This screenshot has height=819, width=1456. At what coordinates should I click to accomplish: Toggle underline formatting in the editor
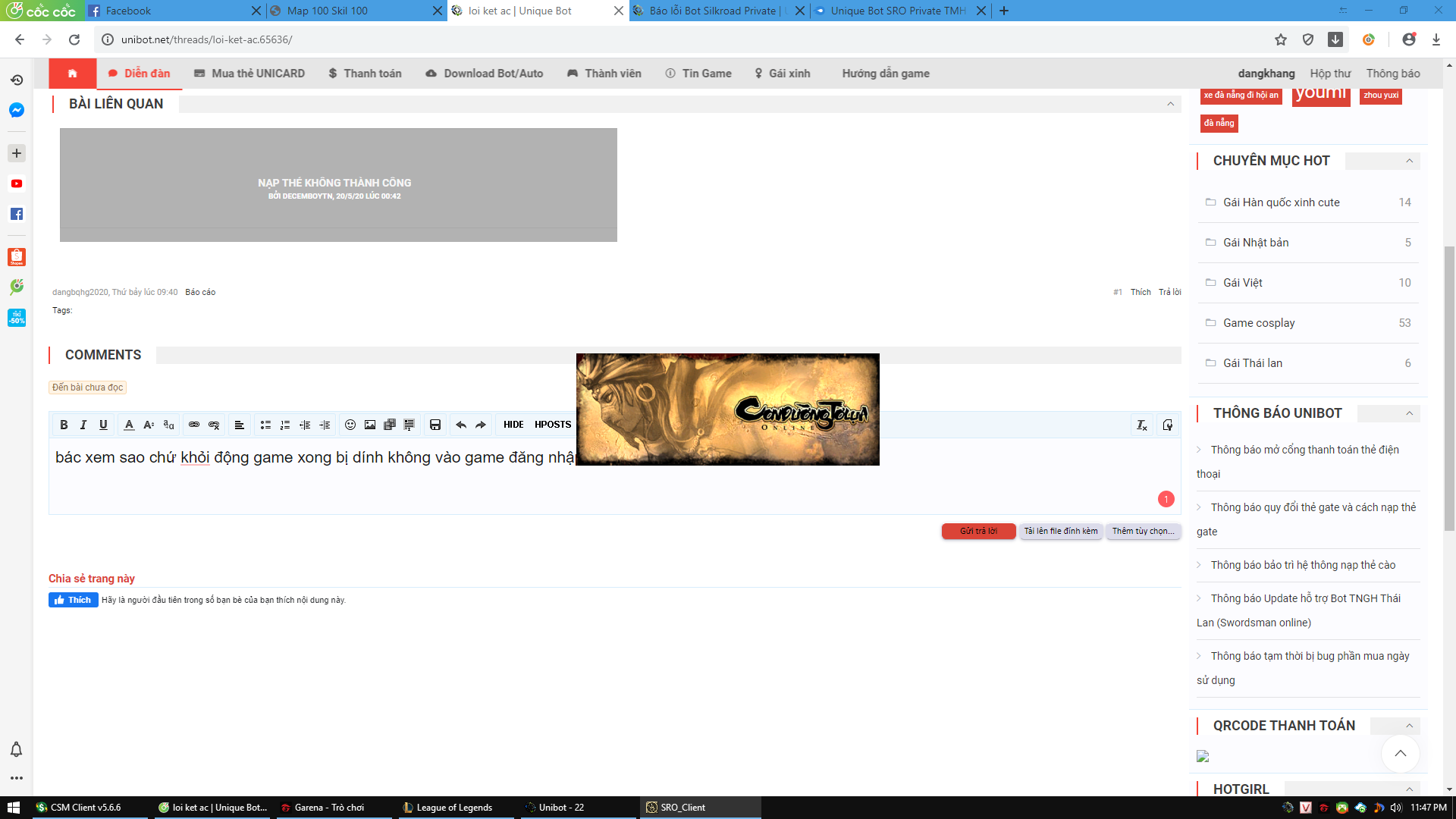[x=103, y=425]
